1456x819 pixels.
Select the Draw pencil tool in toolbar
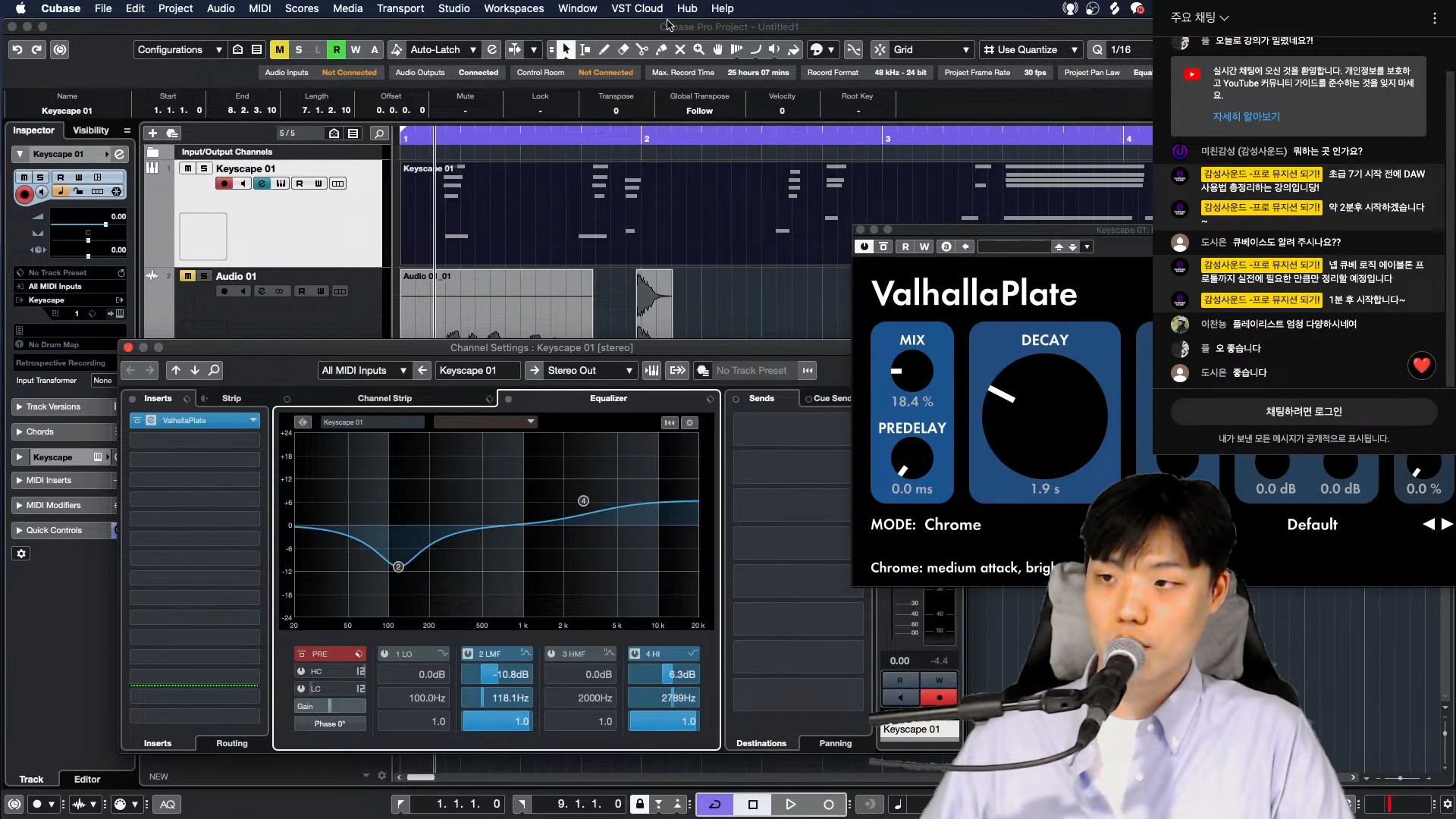tap(604, 49)
